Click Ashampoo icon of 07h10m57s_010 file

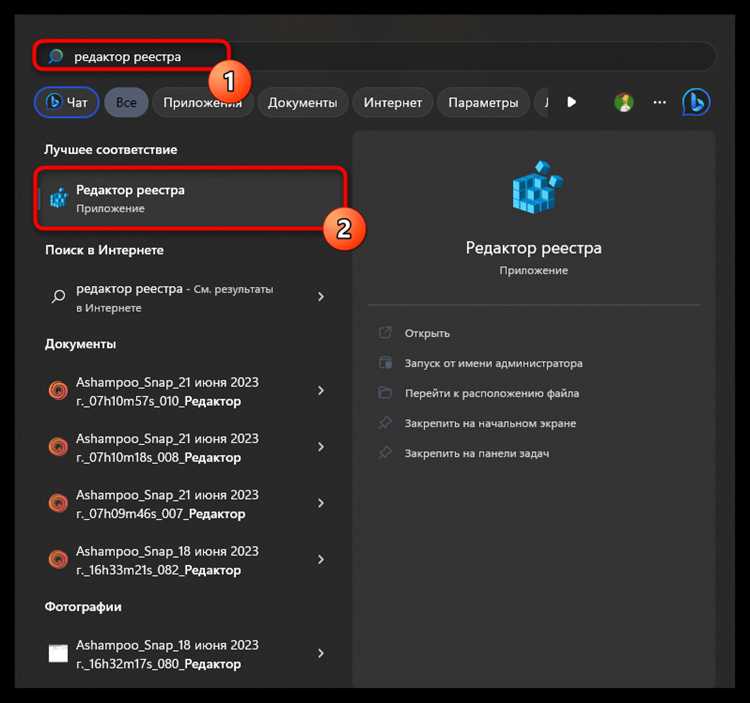pos(58,390)
